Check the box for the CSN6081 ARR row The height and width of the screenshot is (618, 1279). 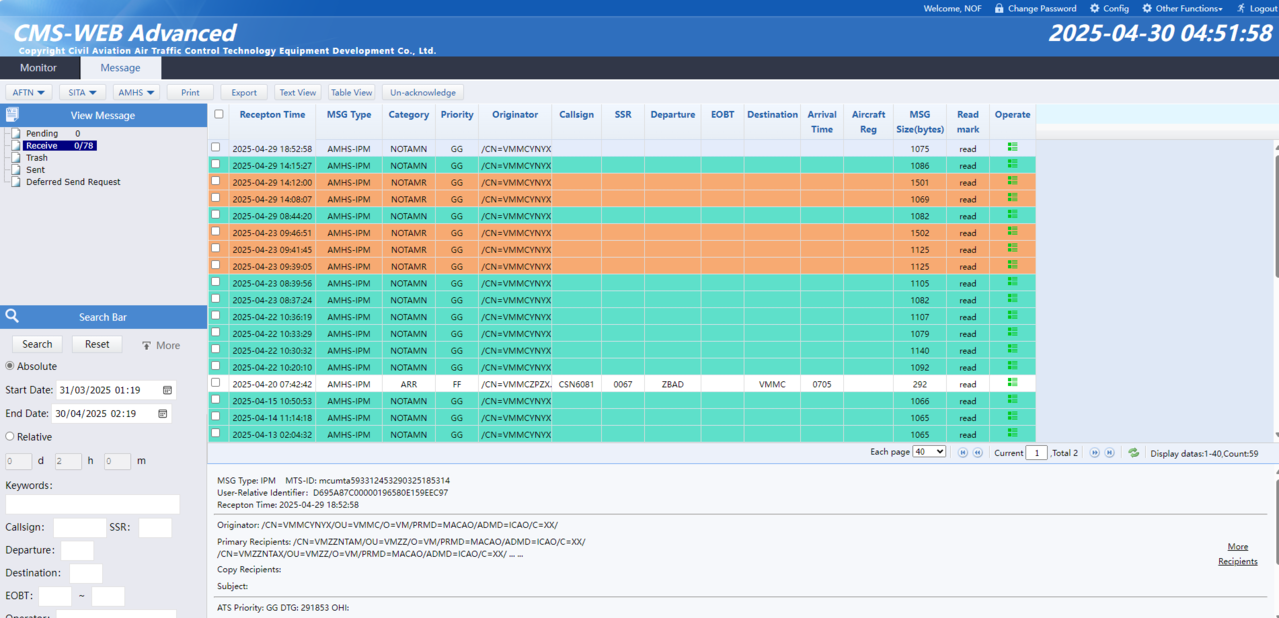(215, 383)
